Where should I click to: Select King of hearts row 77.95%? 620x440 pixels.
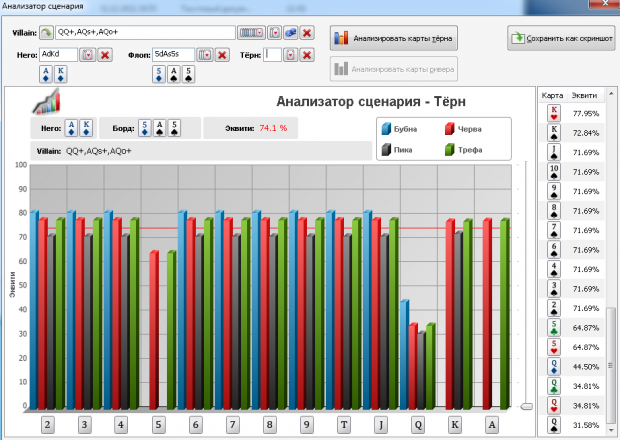[572, 113]
